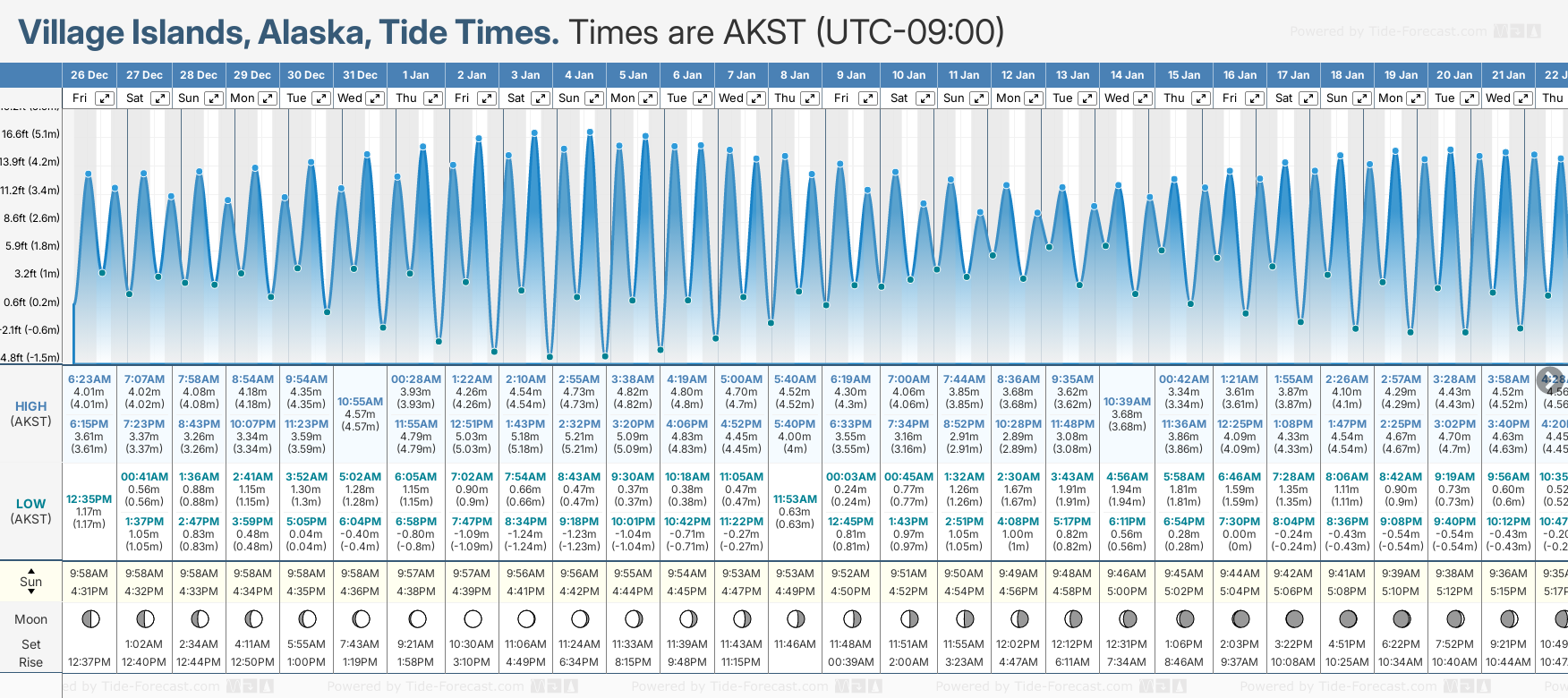This screenshot has width=1568, height=698.
Task: Click the round next-arrow scroll button
Action: coord(1550,380)
